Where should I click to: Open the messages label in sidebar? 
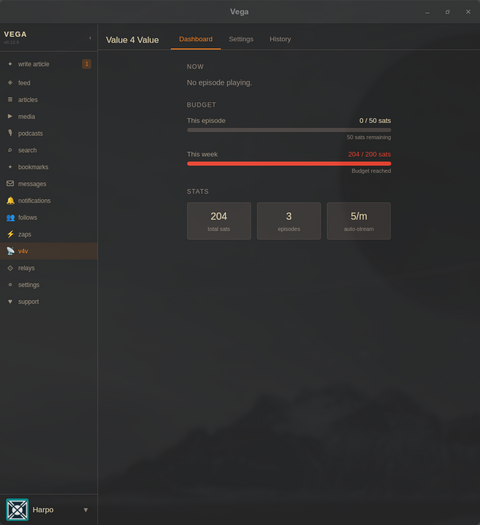pyautogui.click(x=32, y=184)
